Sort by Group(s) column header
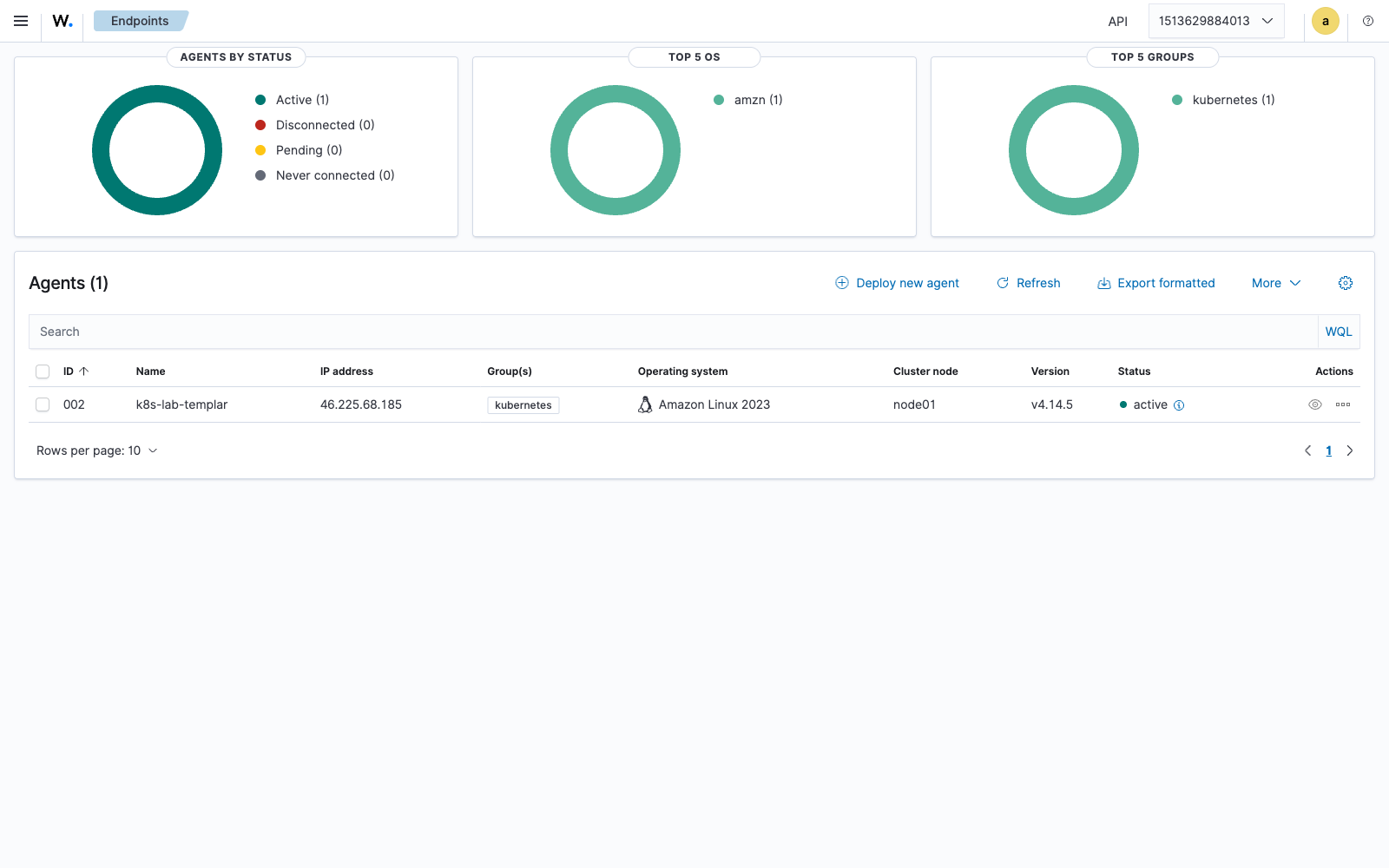Image resolution: width=1389 pixels, height=868 pixels. point(510,372)
